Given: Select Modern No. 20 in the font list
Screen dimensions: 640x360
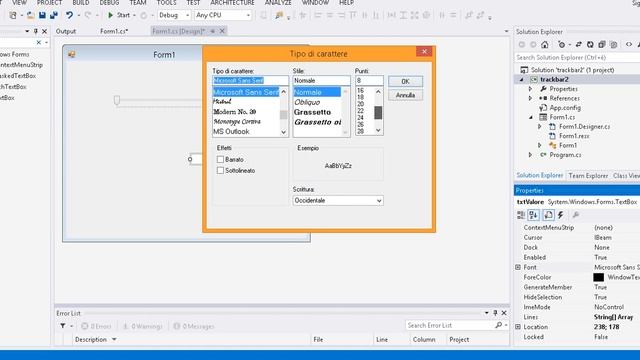Looking at the screenshot, I should 235,112.
